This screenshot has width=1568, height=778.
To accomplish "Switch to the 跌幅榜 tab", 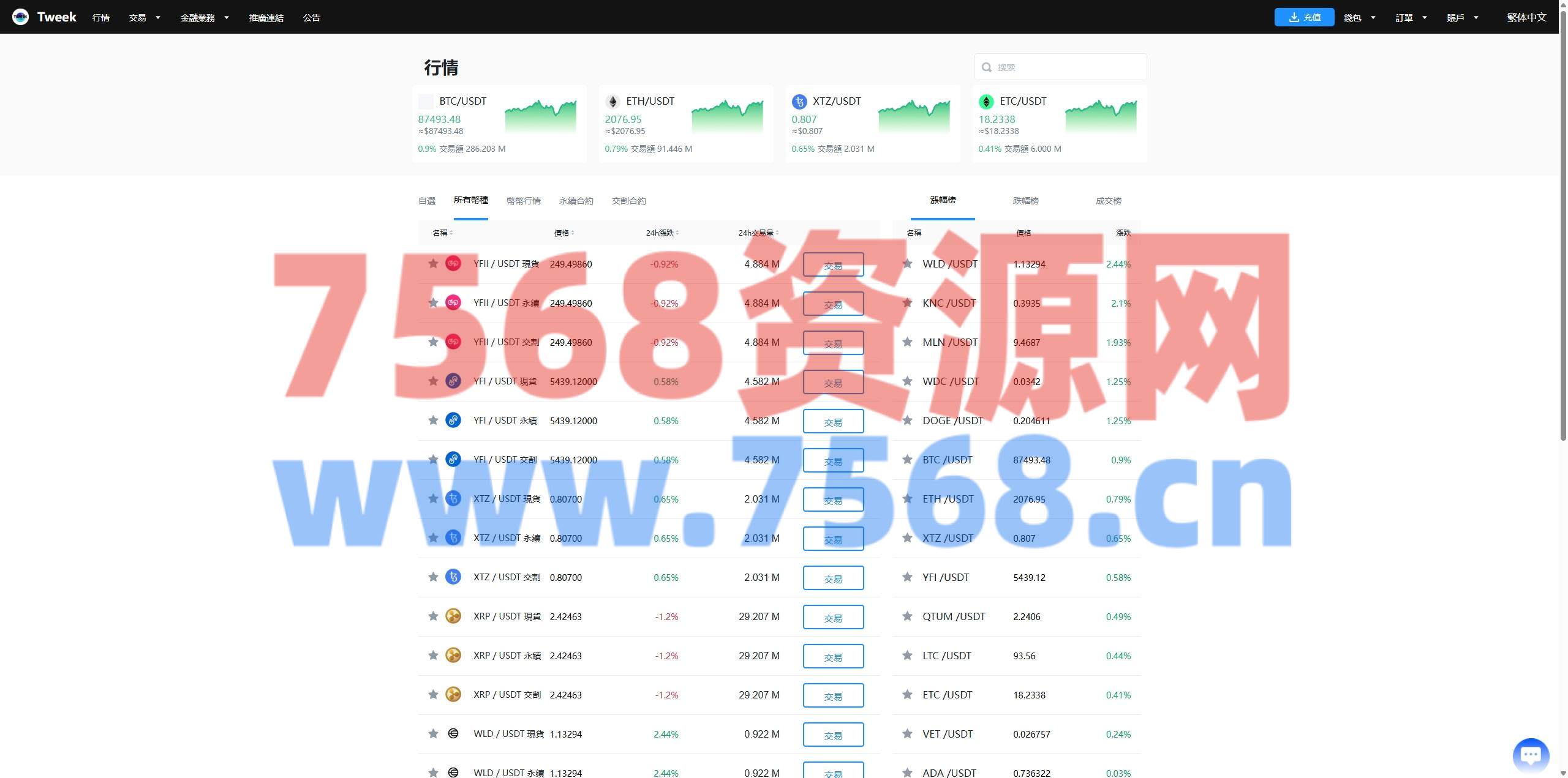I will pyautogui.click(x=1025, y=201).
